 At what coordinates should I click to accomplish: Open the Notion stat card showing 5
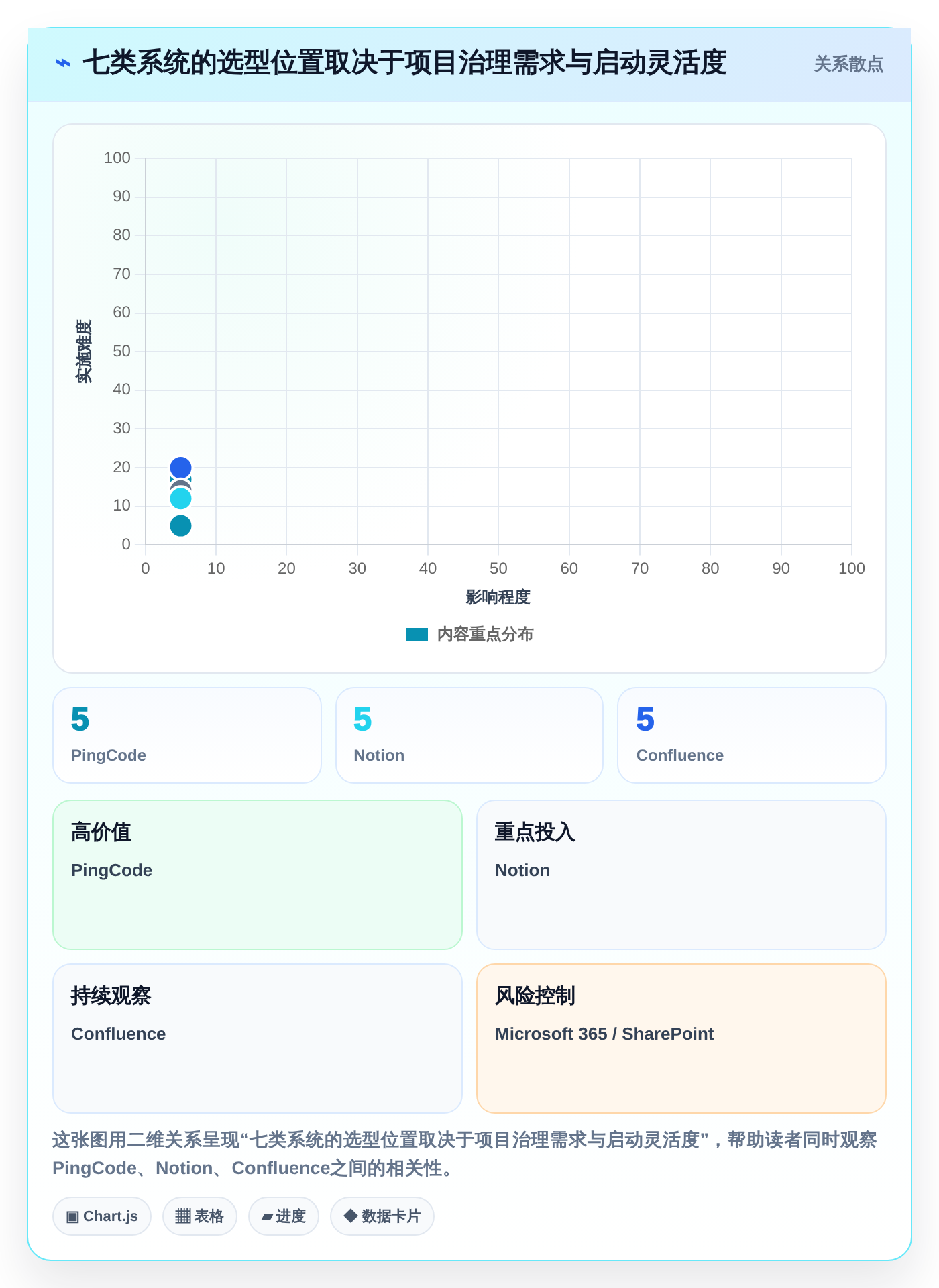pyautogui.click(x=469, y=735)
